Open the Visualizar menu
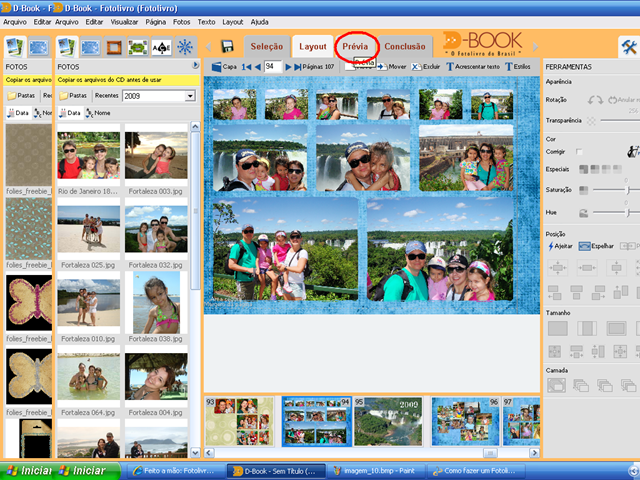 [124, 22]
